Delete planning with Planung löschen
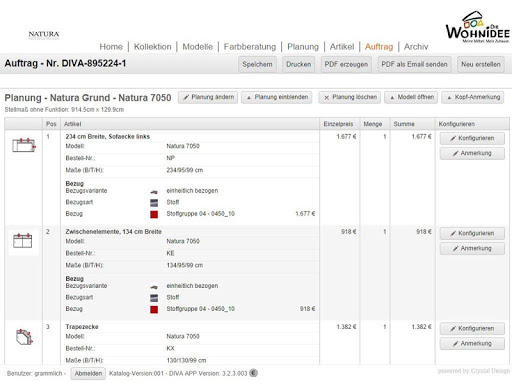This screenshot has height=384, width=512. [x=350, y=97]
